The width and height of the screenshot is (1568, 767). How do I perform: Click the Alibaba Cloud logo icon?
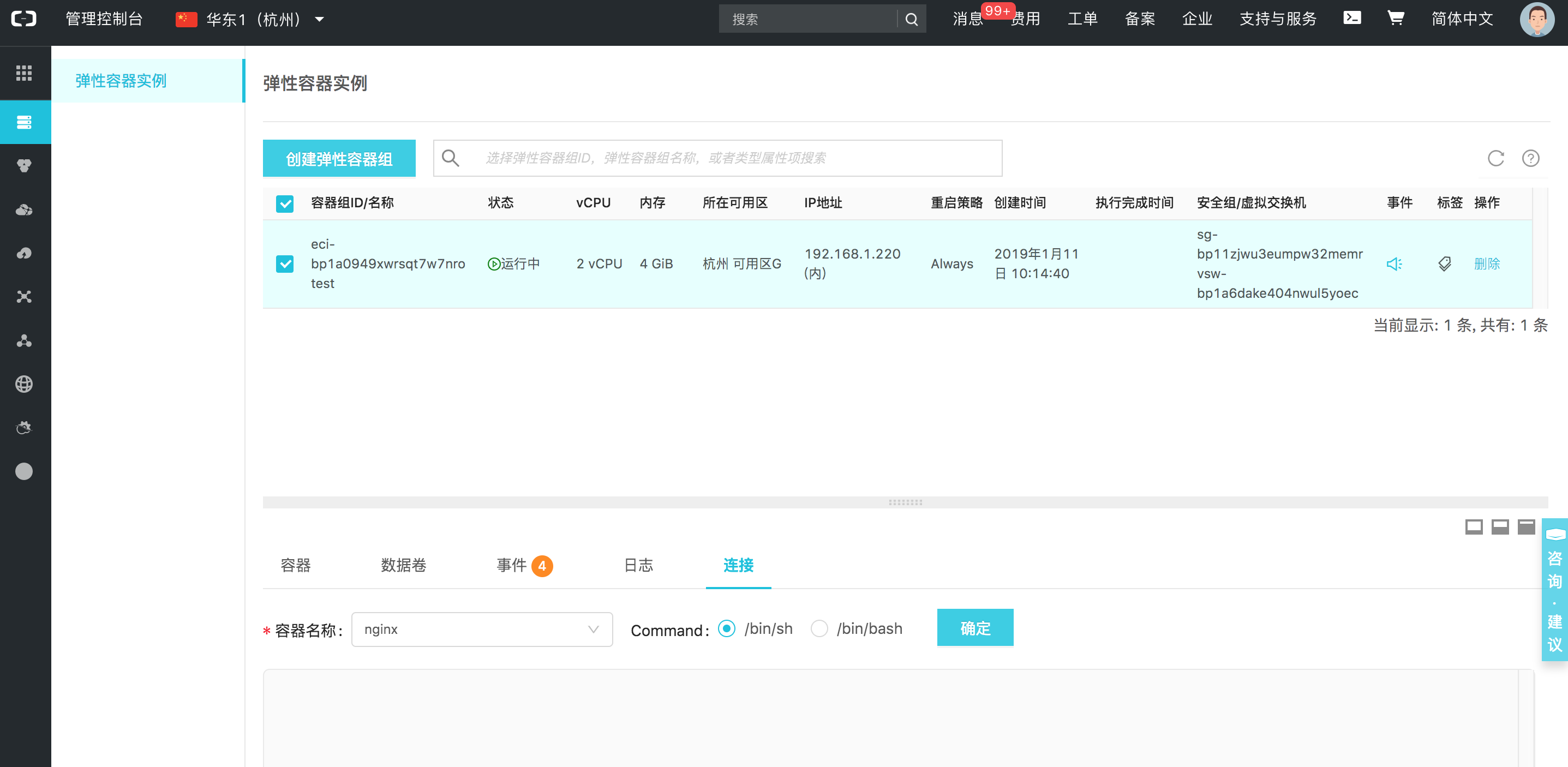pos(24,19)
